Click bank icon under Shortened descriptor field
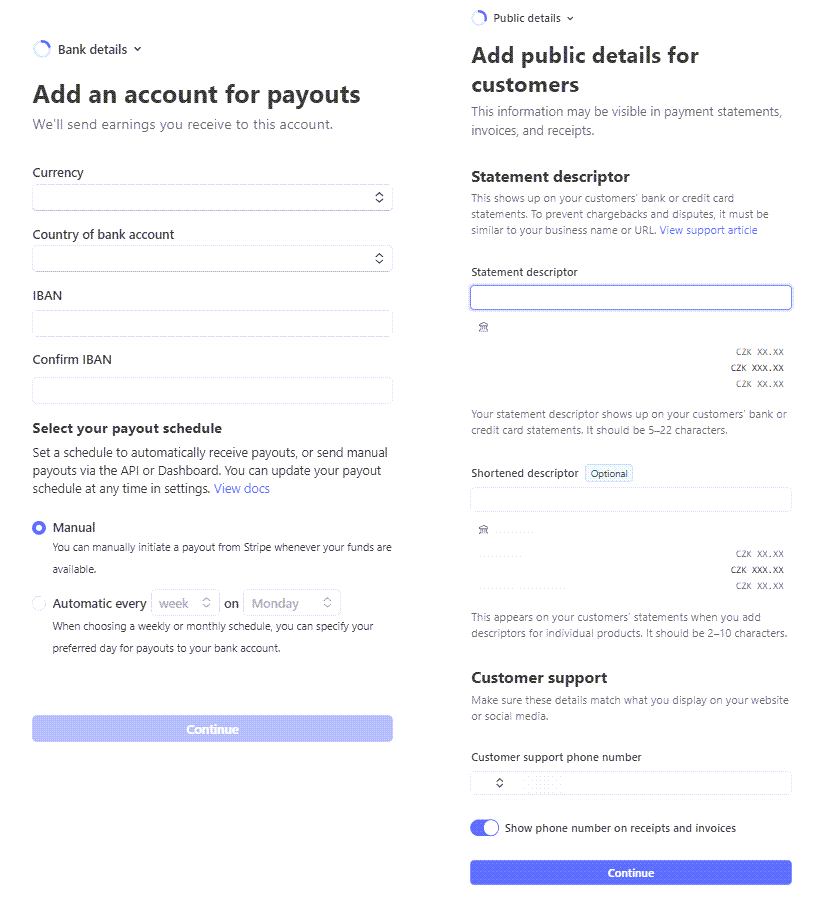This screenshot has width=823, height=909. pos(483,529)
